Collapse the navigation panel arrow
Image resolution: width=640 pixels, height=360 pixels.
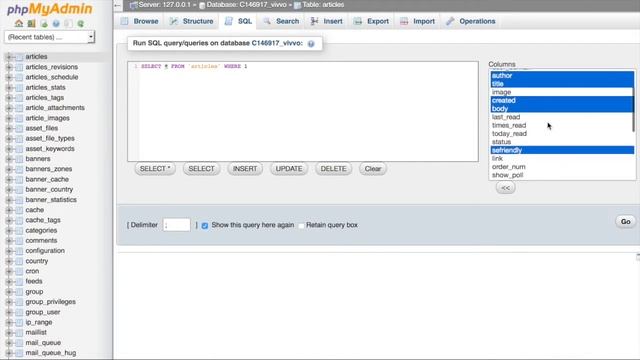point(118,5)
